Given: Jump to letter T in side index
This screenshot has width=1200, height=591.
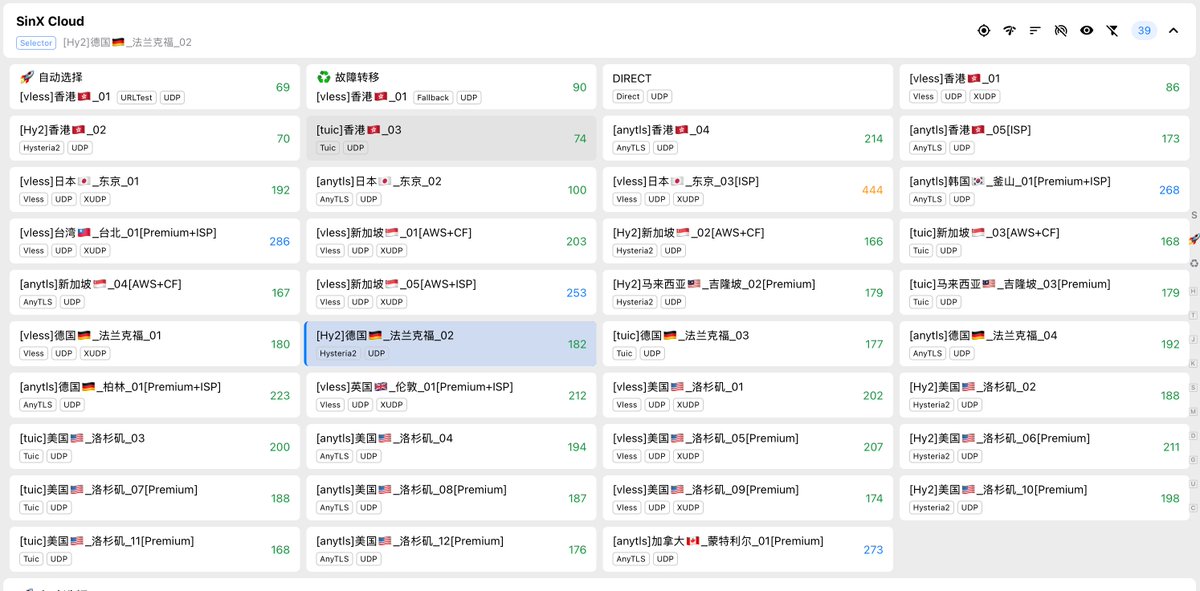Looking at the screenshot, I should click(x=1193, y=314).
